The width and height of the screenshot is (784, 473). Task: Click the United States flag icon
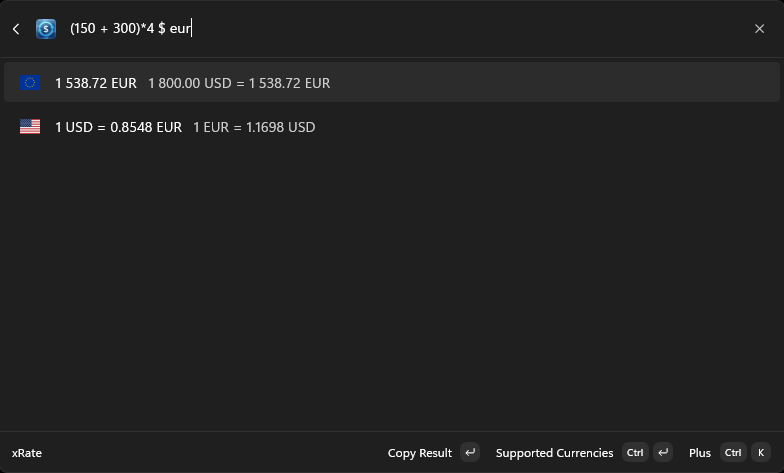[x=30, y=126]
